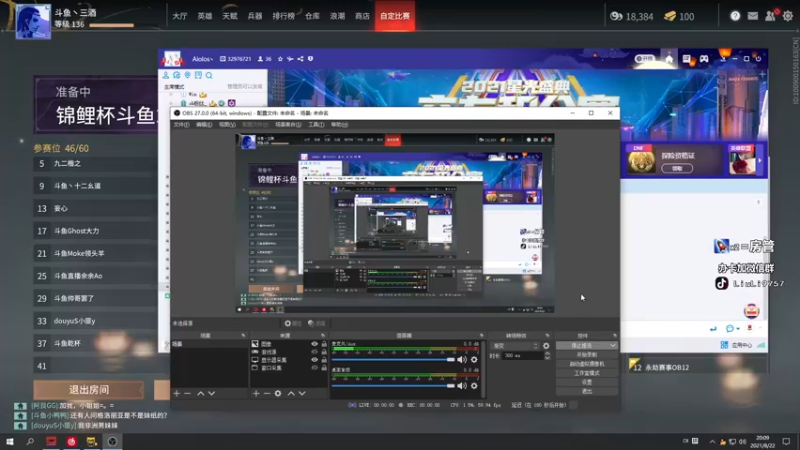Open the 场景集合 menu in OBS
Image resolution: width=800 pixels, height=450 pixels.
[x=288, y=124]
